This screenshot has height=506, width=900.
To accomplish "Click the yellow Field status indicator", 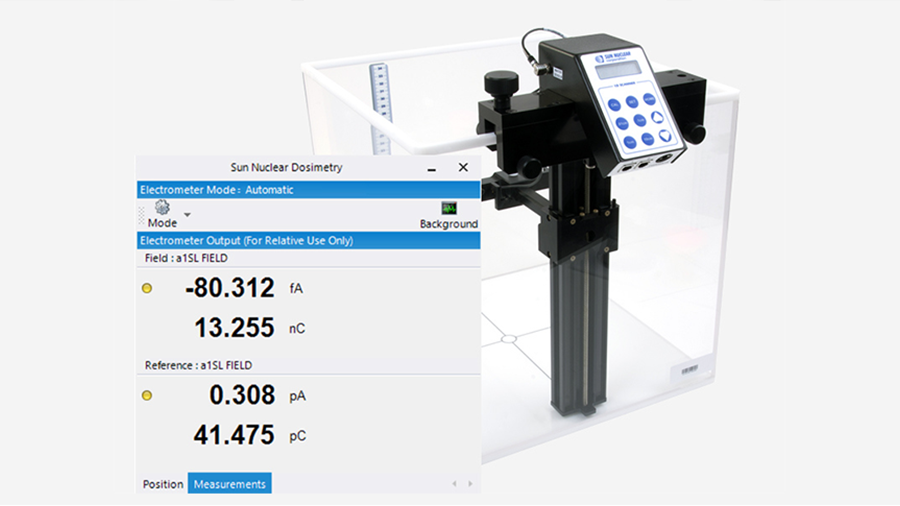I will (147, 289).
